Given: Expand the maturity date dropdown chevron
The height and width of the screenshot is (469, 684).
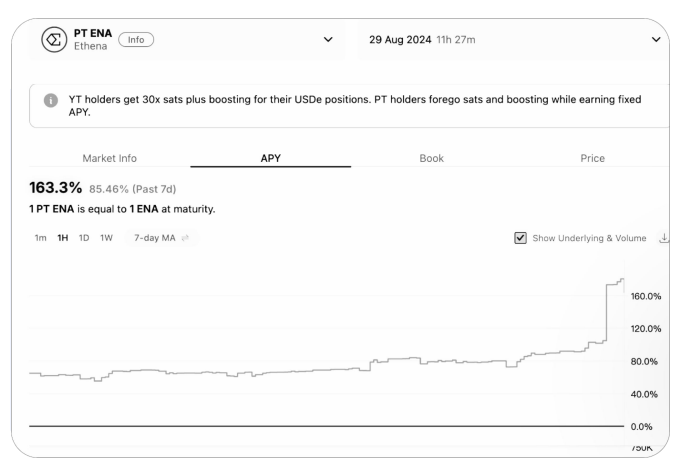Looking at the screenshot, I should [x=656, y=40].
